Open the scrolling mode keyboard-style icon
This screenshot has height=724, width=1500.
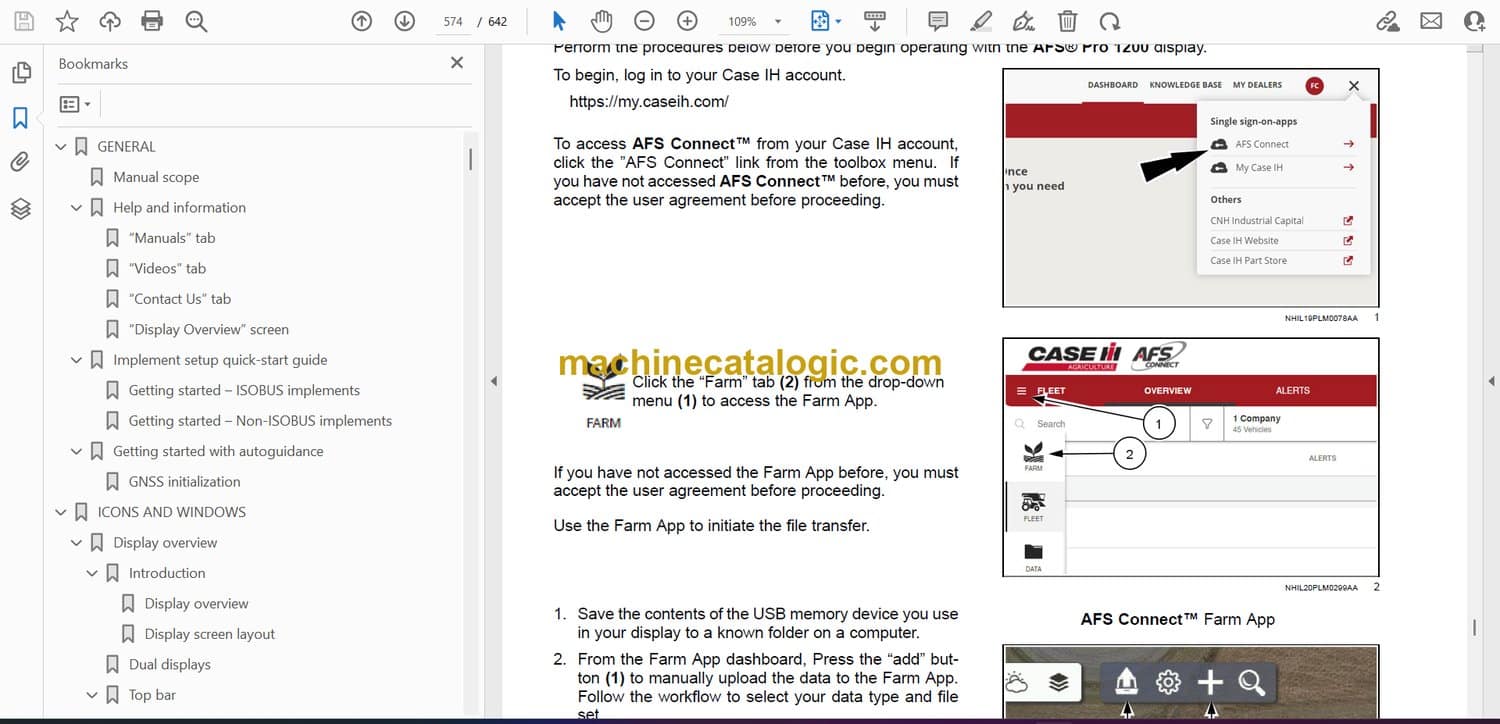tap(875, 21)
